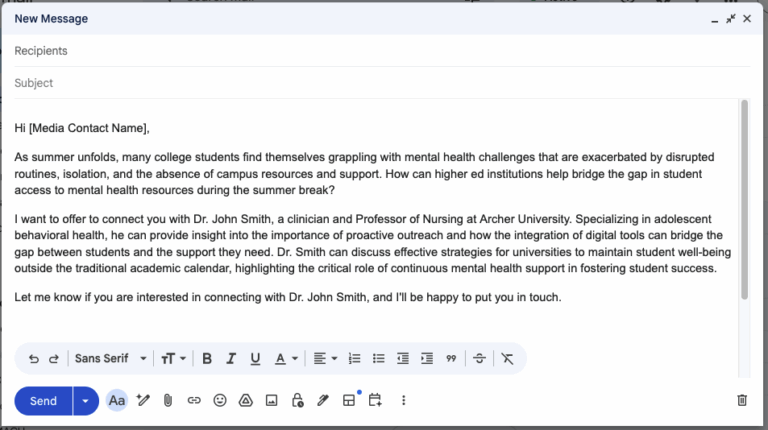Remove formatting from selection
Screen dimensions: 768x430
tap(507, 358)
